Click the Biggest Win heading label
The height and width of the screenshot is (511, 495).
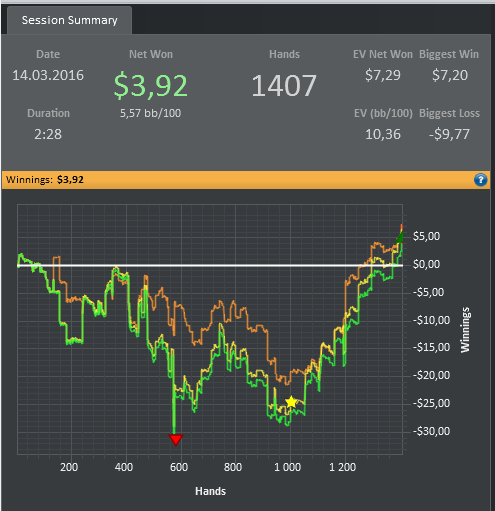pos(449,54)
